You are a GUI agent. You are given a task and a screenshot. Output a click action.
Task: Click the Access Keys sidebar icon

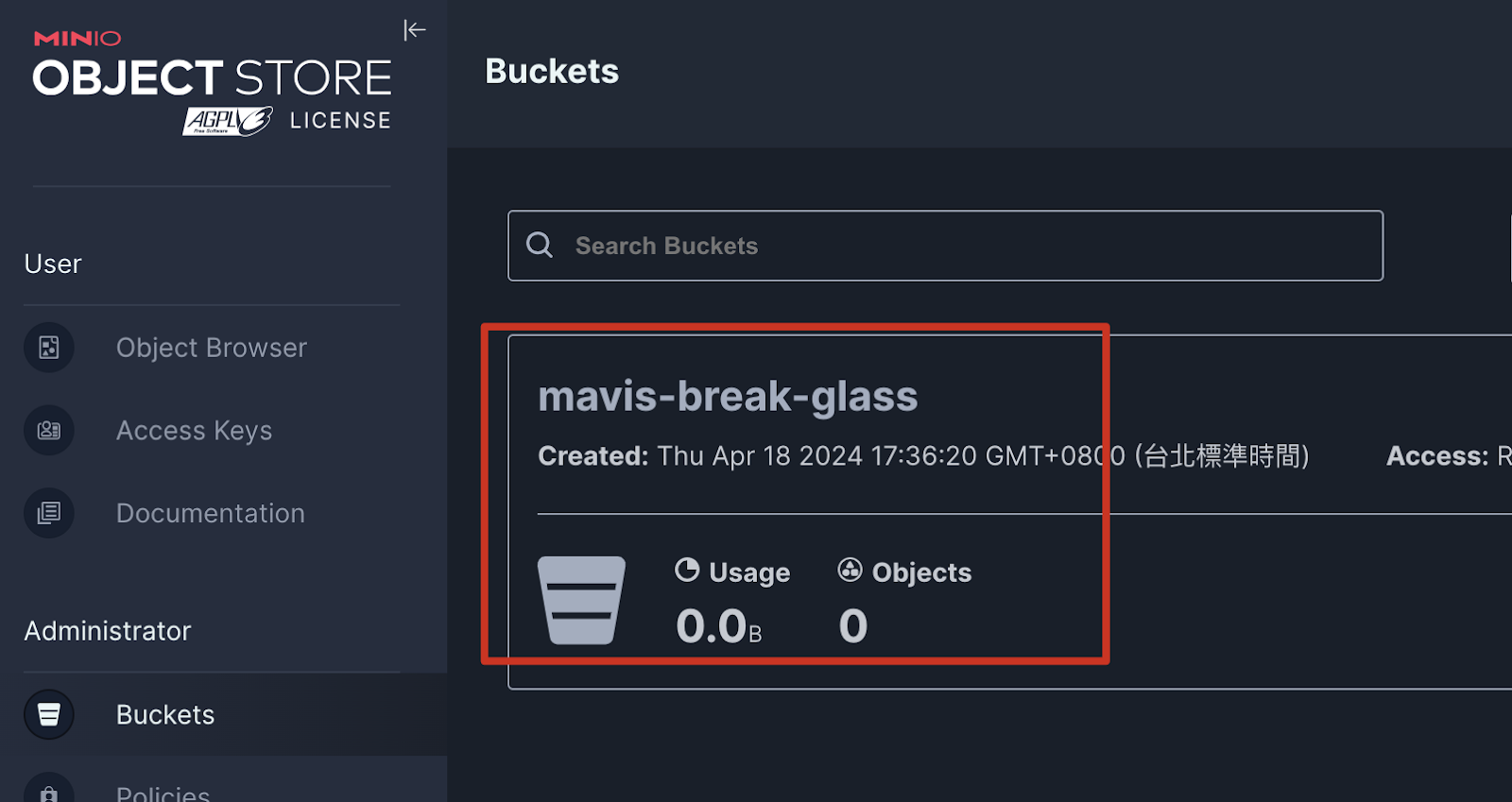[x=49, y=431]
